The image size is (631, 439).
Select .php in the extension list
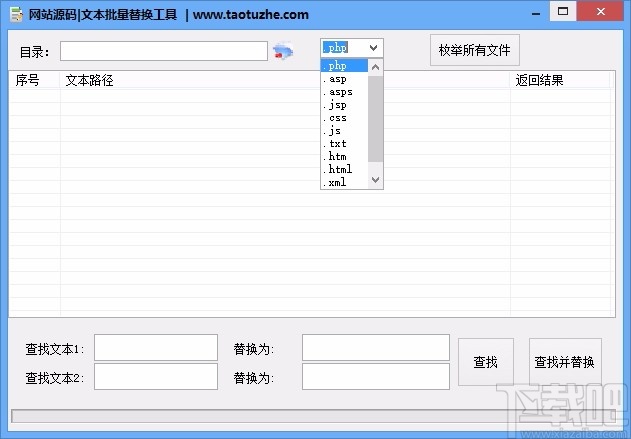[x=344, y=66]
